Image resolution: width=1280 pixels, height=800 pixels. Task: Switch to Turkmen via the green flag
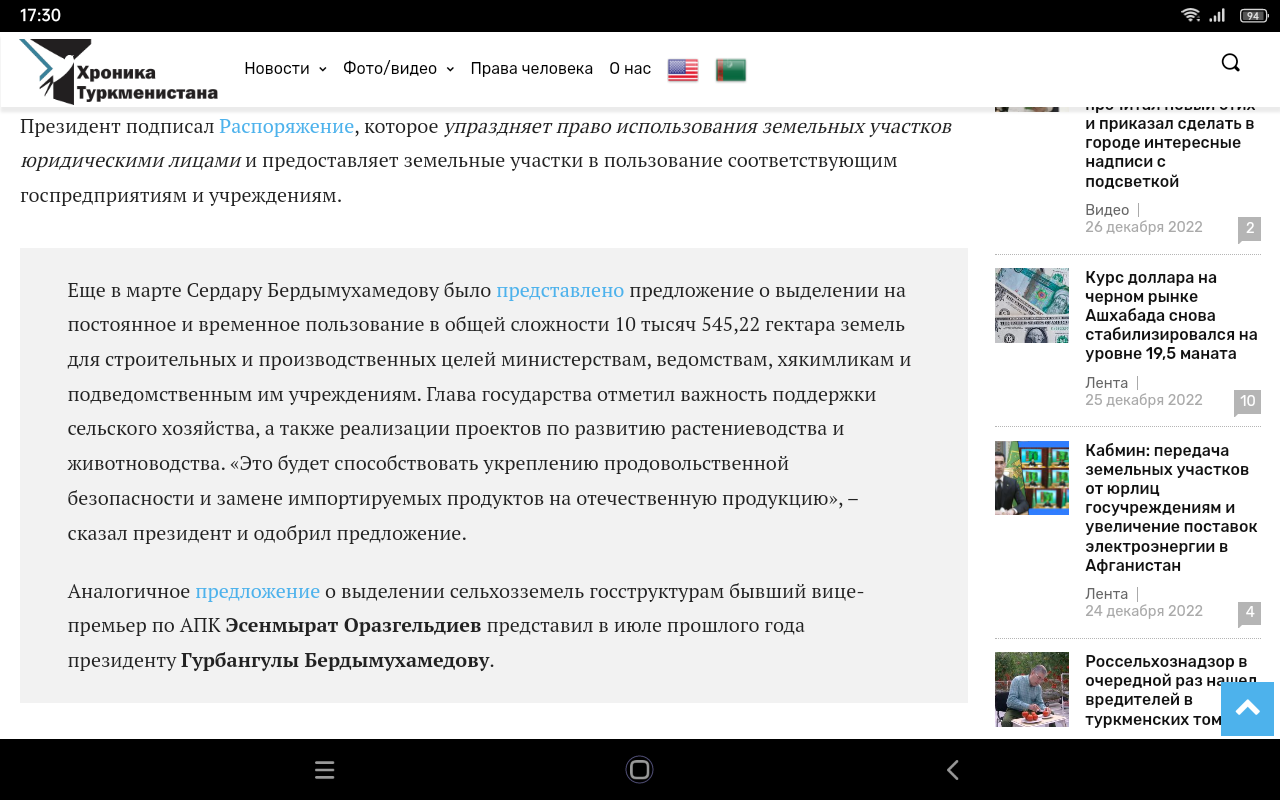[731, 70]
